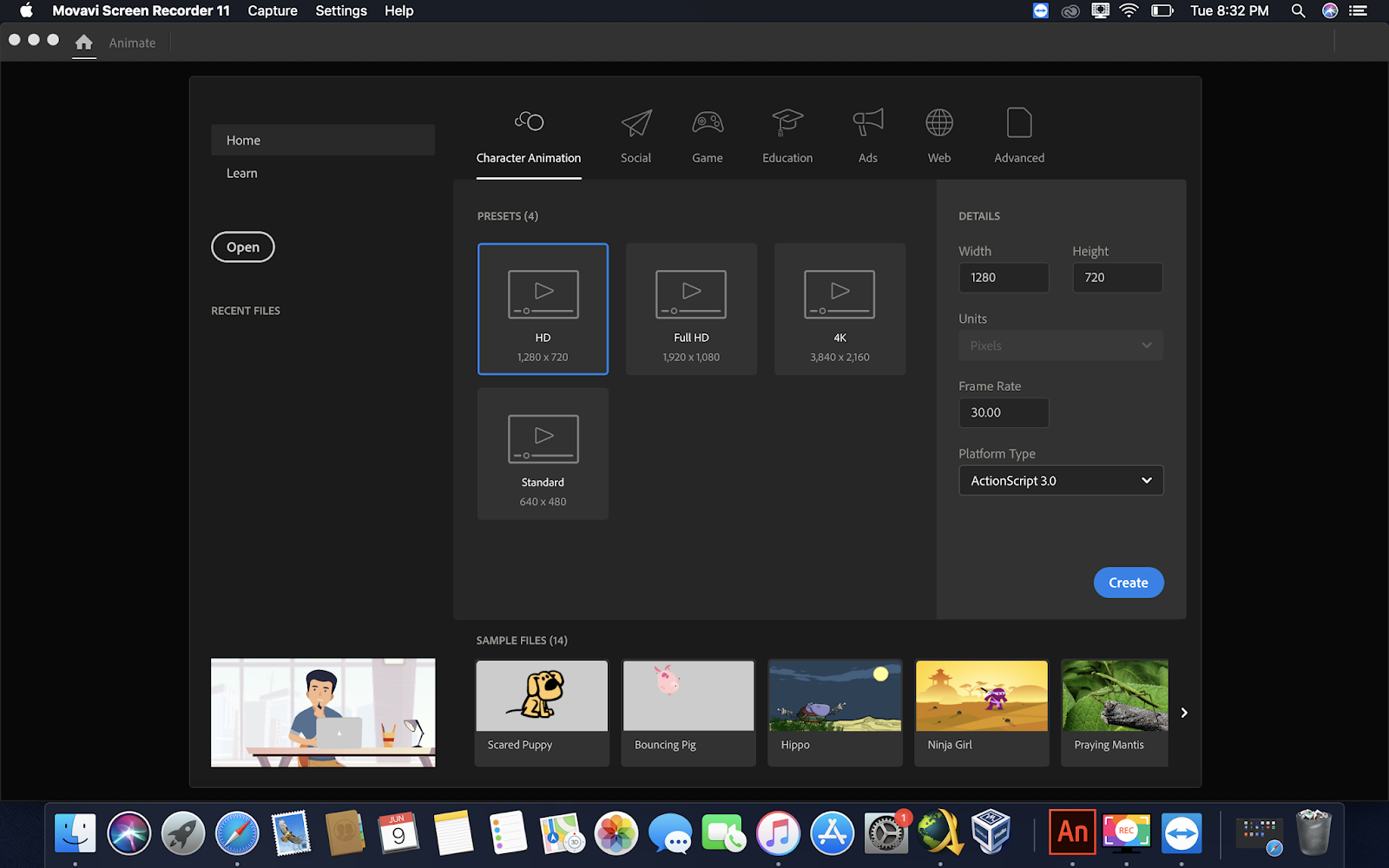Open the Help menu
Screen dimensions: 1389x868
[x=398, y=10]
